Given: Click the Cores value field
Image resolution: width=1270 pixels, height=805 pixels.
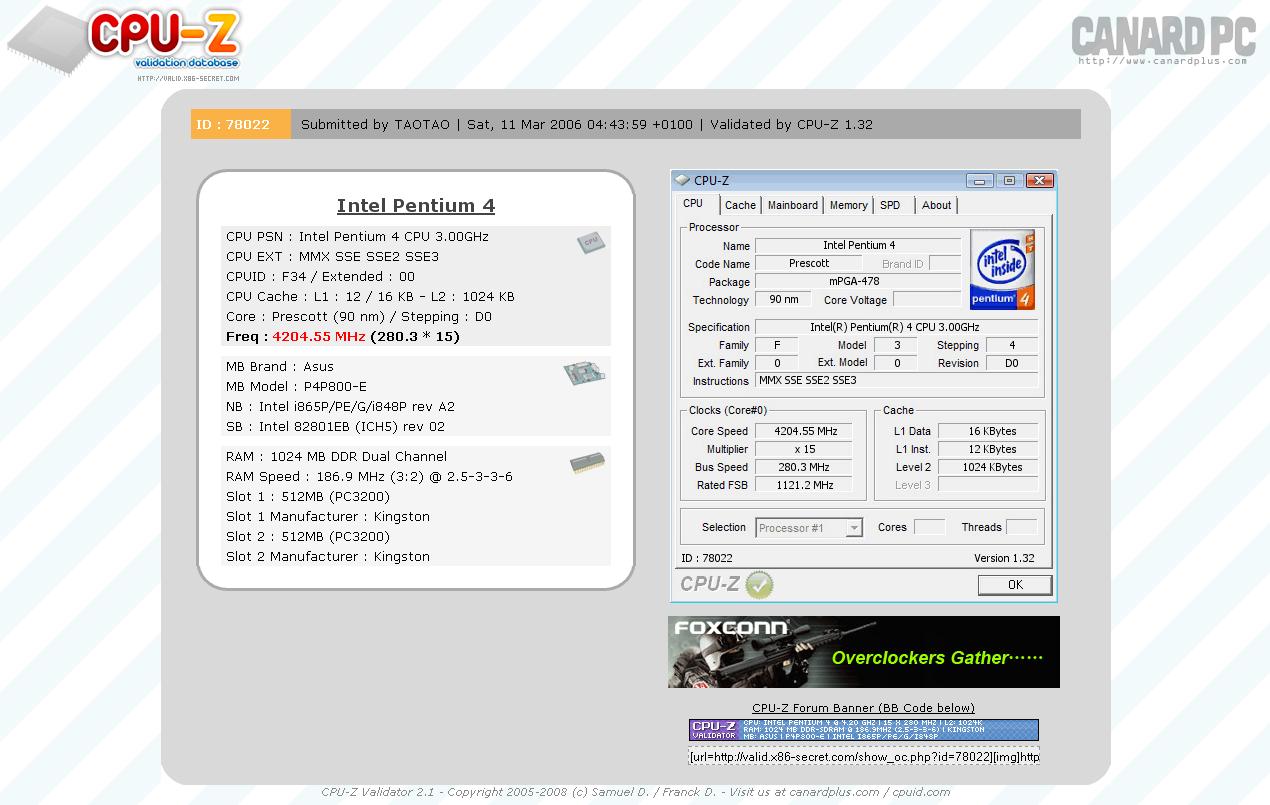Looking at the screenshot, I should (929, 527).
